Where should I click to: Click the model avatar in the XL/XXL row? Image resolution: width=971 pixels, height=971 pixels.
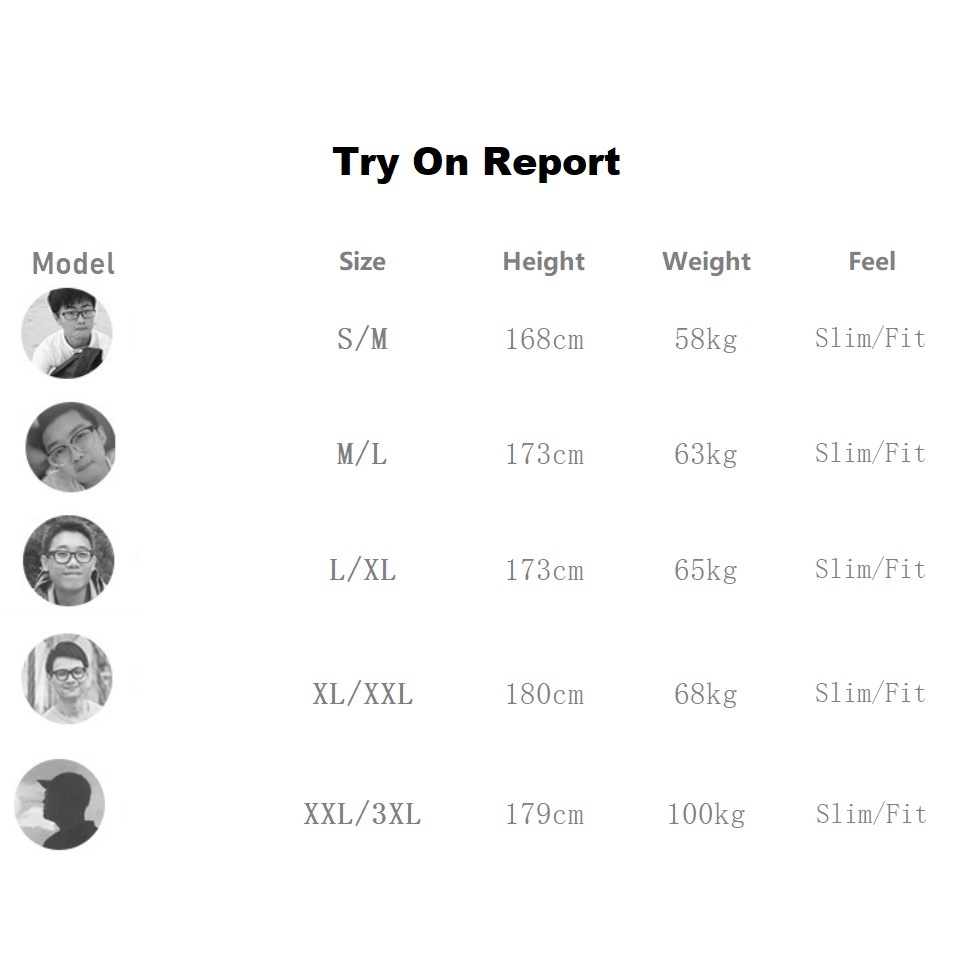point(67,678)
